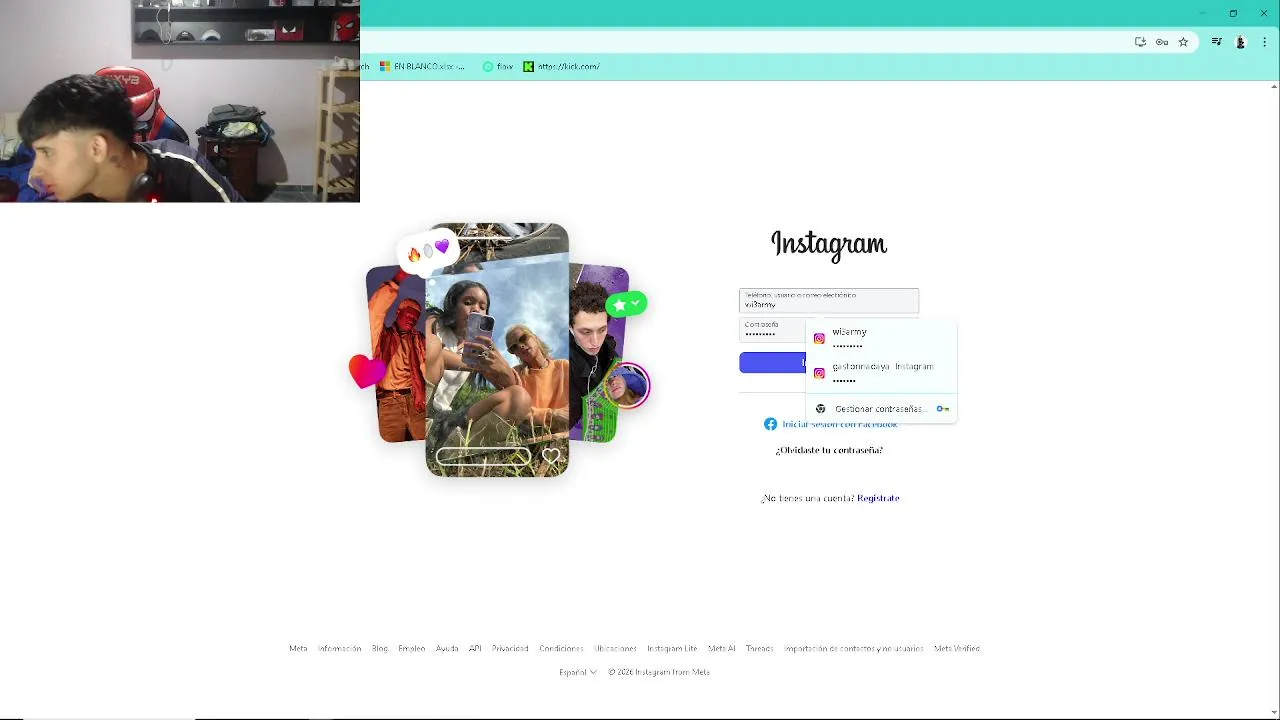Image resolution: width=1280 pixels, height=720 pixels.
Task: Click the install app icon in address bar
Action: pos(1140,42)
